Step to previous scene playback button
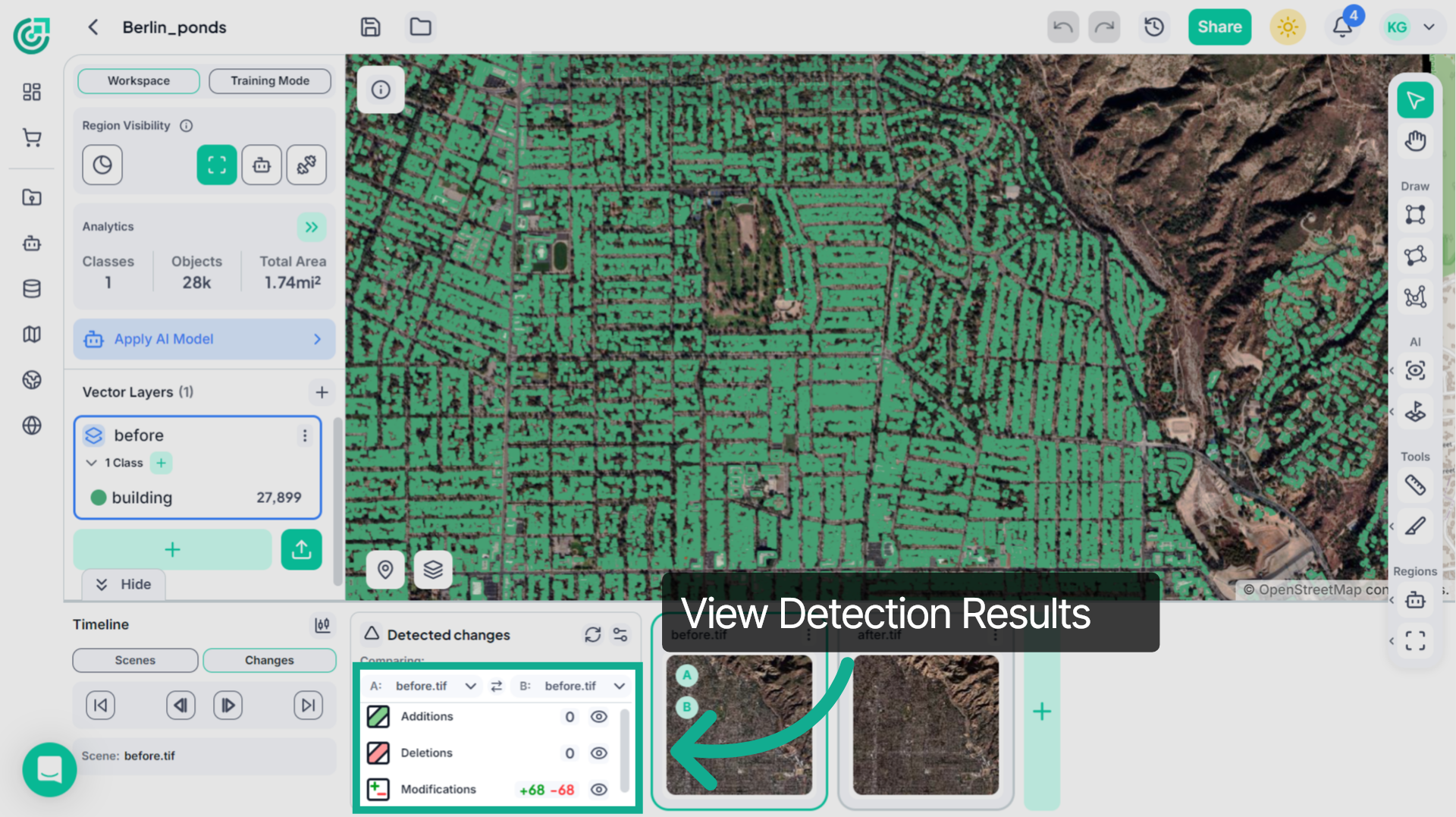 click(180, 705)
